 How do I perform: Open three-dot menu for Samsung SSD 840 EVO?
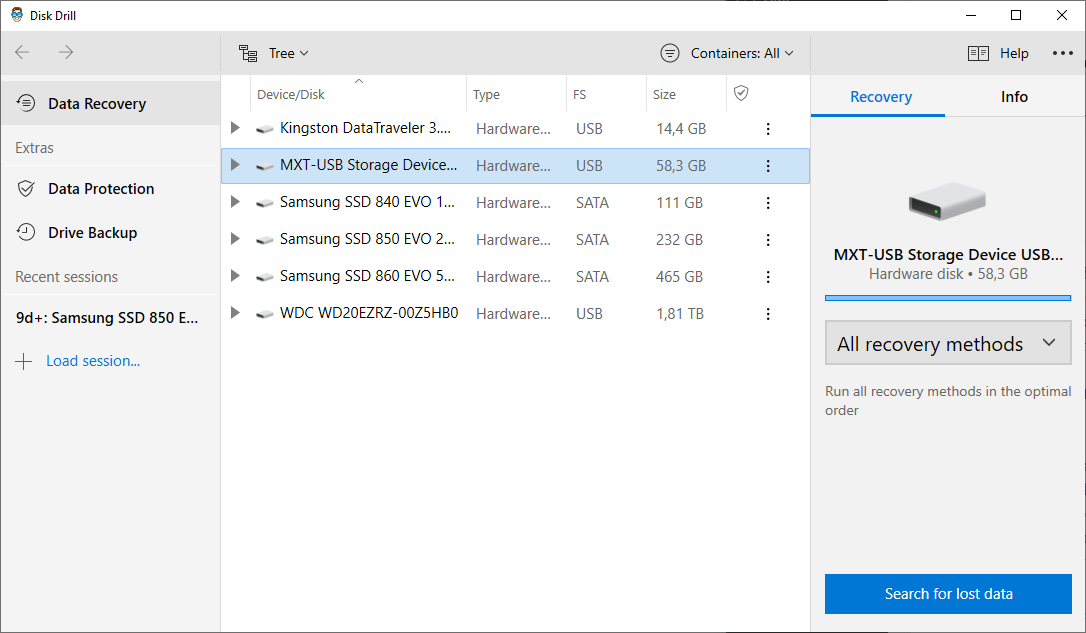pos(768,203)
